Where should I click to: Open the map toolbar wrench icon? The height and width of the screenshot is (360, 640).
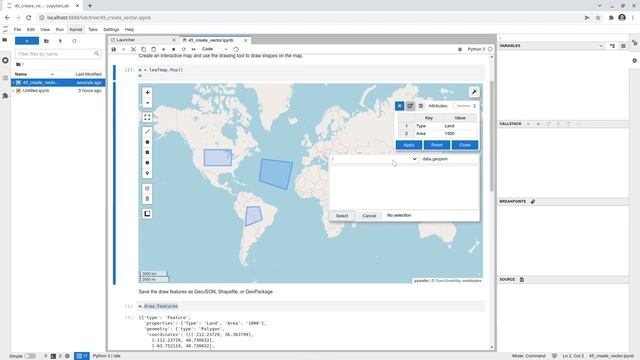tap(474, 92)
